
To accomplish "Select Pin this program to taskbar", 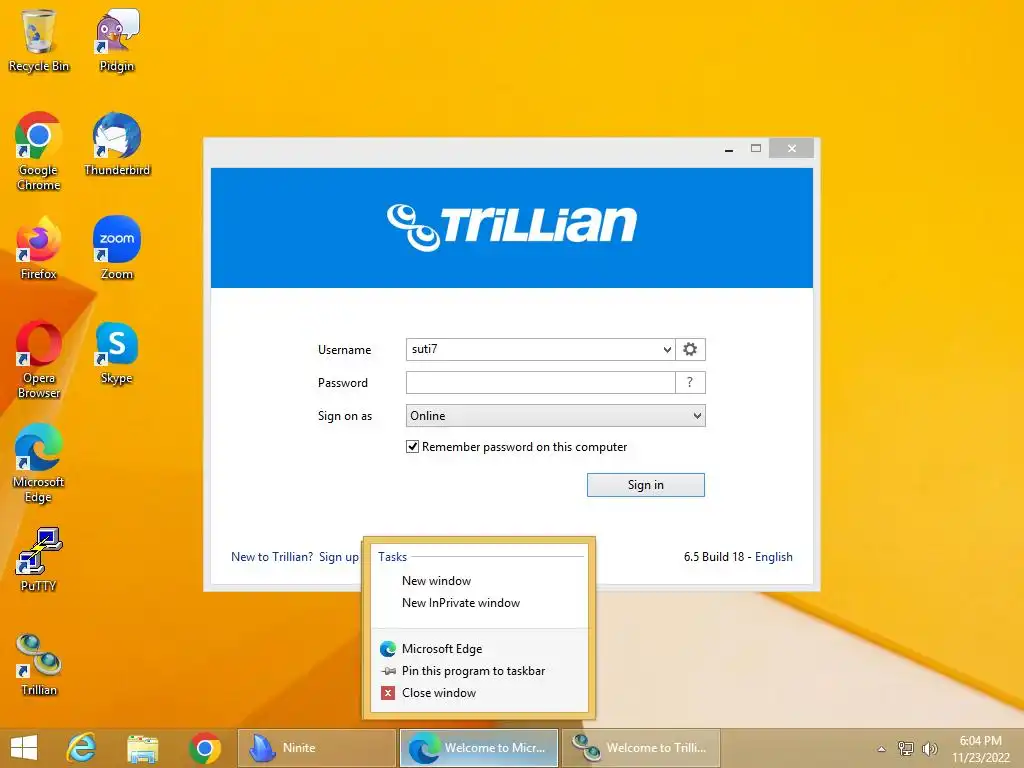I will click(x=479, y=671).
